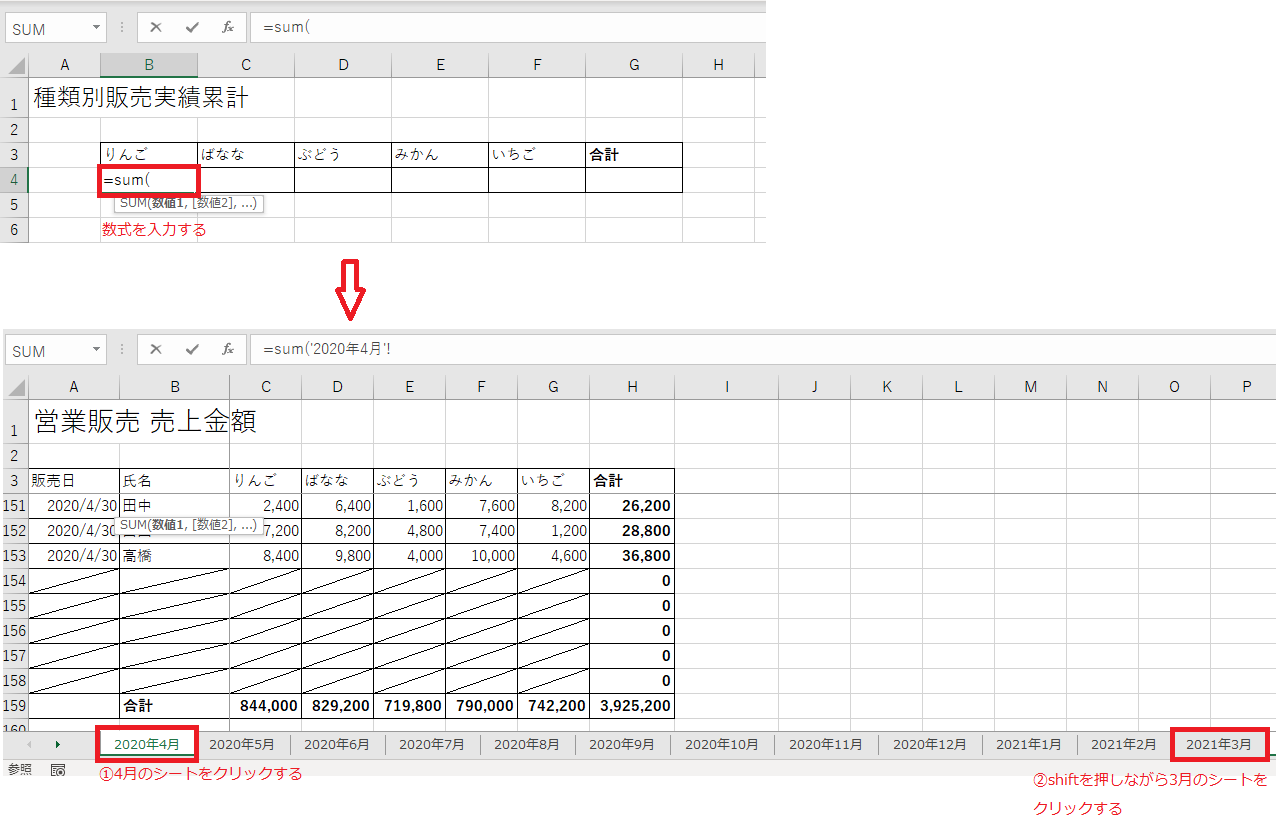Click the fx icon beside =sum('2020年4月'!
The image size is (1285, 837).
coord(228,349)
